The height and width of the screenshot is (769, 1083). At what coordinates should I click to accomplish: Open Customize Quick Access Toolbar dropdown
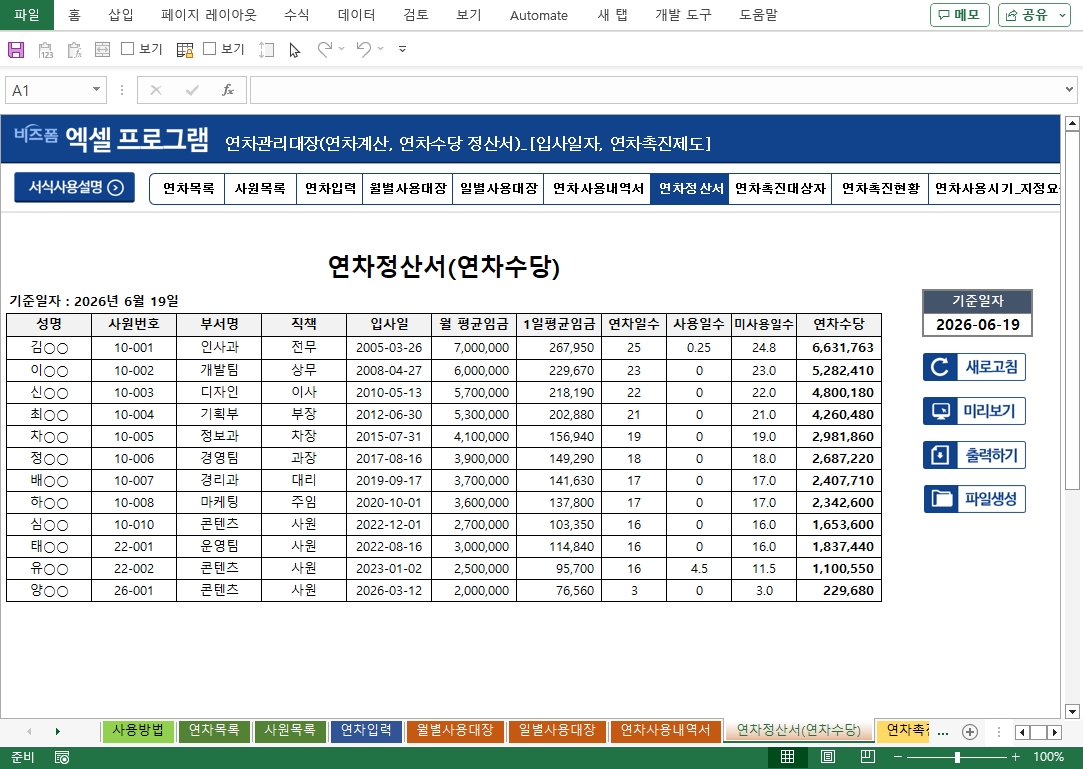tap(402, 49)
